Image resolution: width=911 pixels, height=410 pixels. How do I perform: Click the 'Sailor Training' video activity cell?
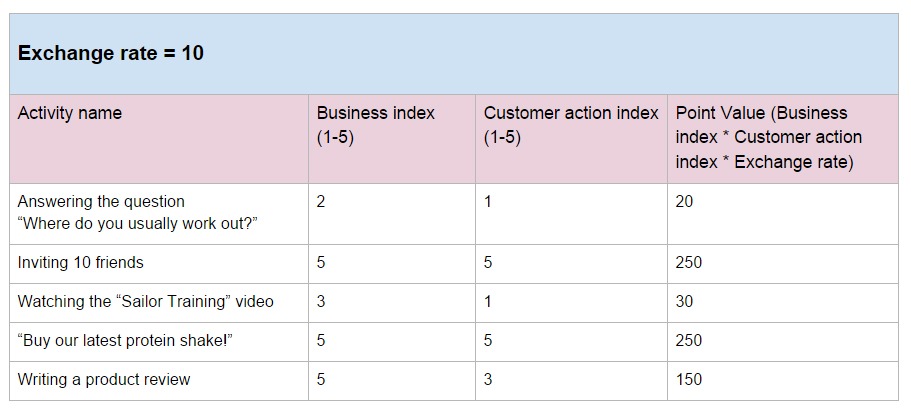159,303
